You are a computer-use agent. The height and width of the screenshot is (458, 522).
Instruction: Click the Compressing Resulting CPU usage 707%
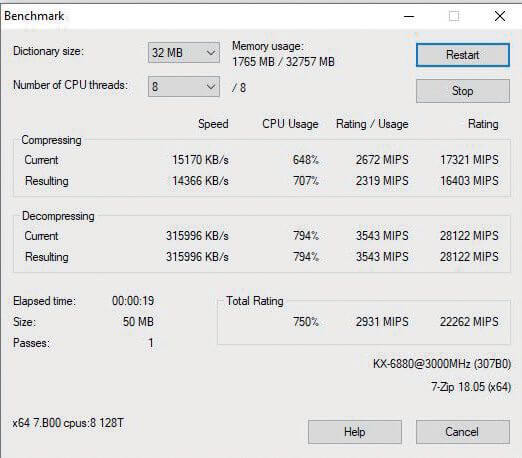click(306, 181)
